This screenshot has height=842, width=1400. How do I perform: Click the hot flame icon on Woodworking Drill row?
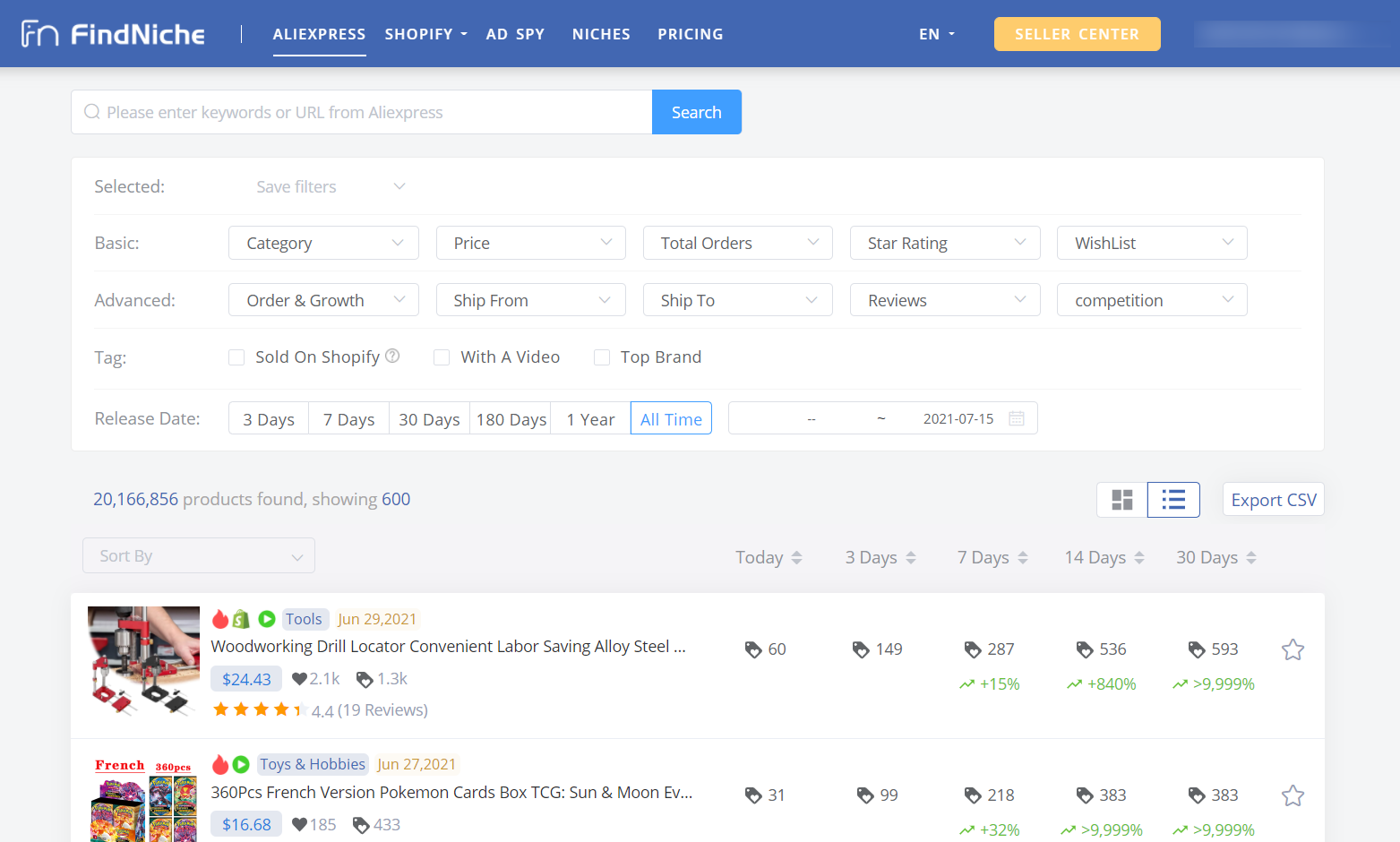(x=220, y=618)
